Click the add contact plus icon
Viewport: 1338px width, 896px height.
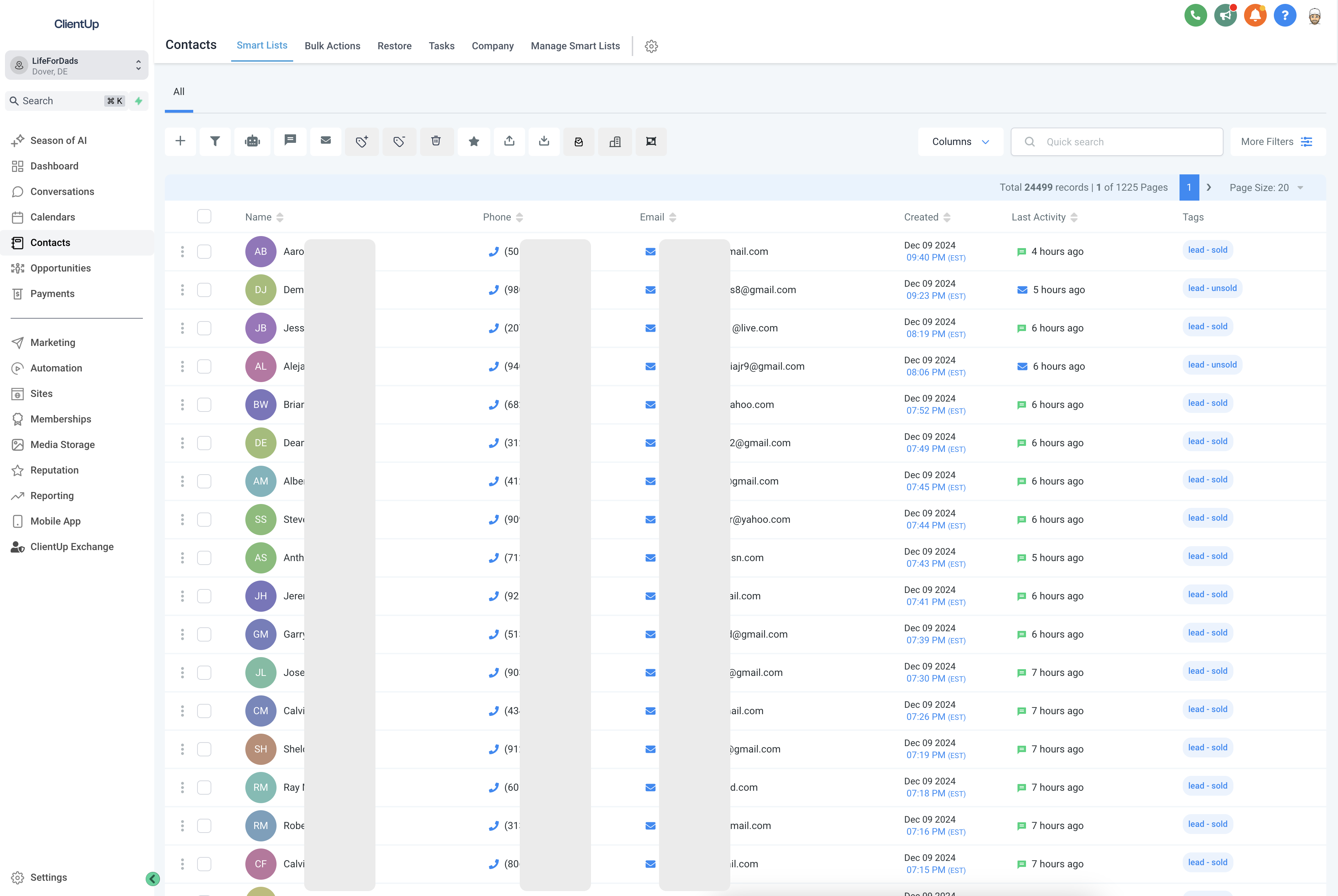click(180, 141)
